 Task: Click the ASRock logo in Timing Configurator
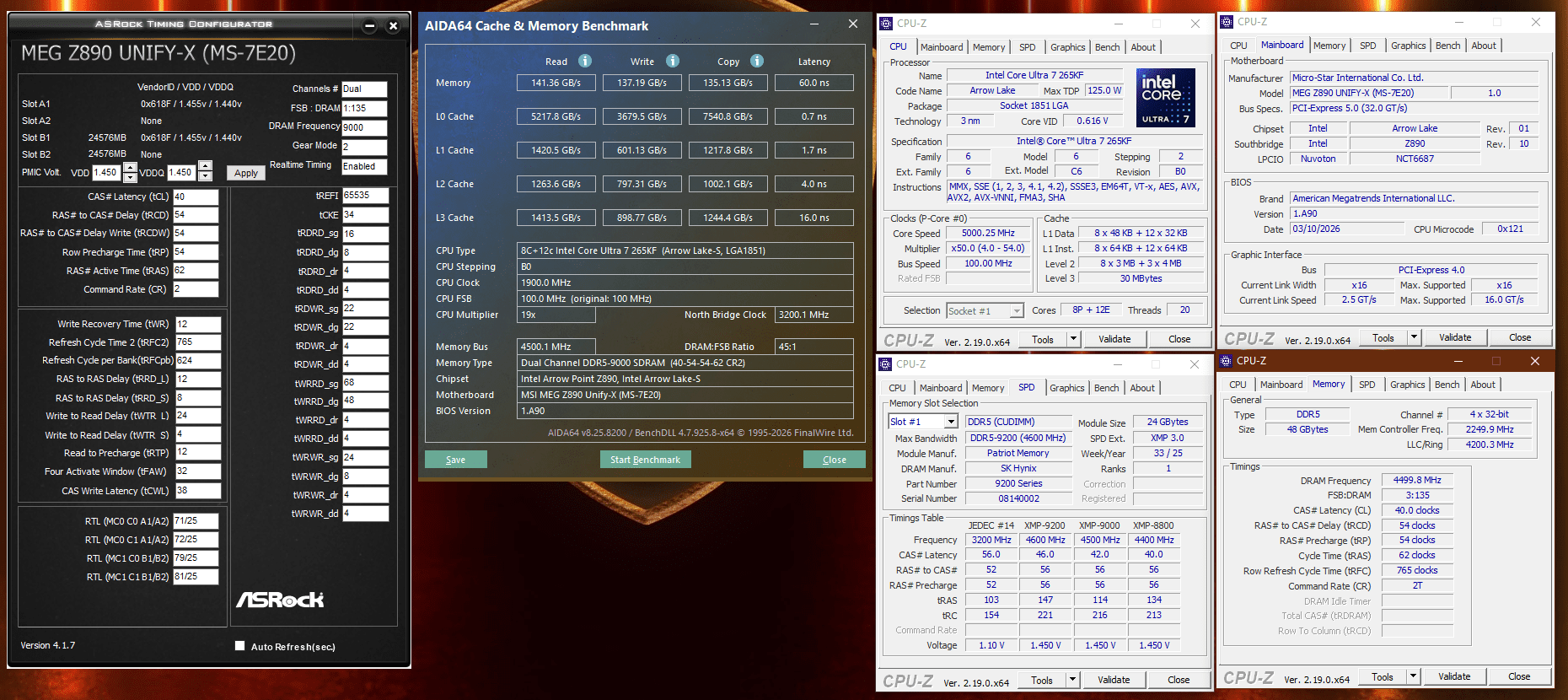(280, 600)
